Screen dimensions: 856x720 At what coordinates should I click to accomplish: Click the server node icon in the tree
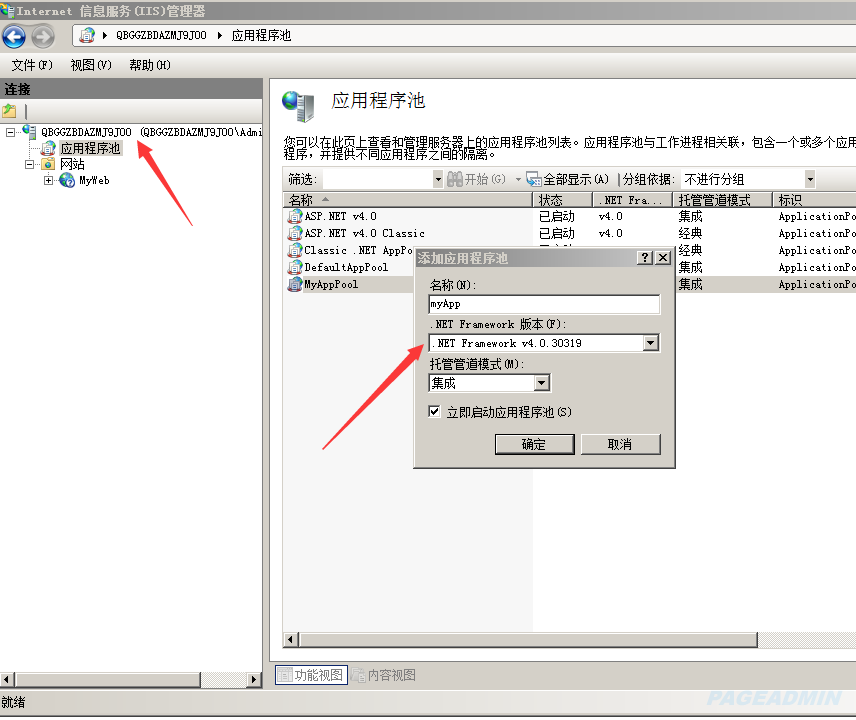29,132
